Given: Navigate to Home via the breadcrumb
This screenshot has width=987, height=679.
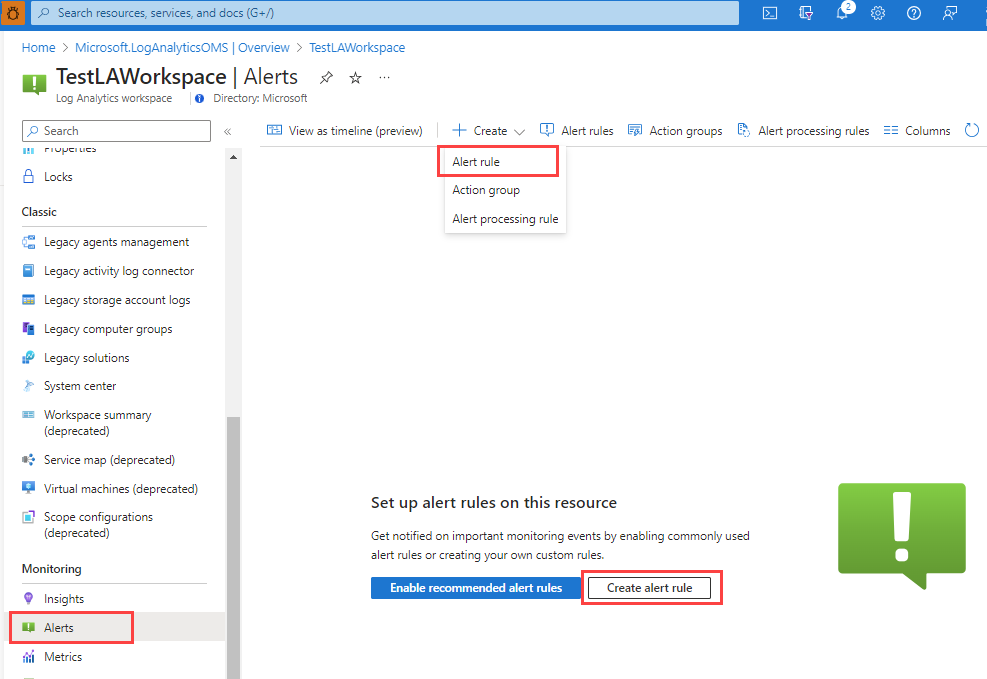Looking at the screenshot, I should tap(38, 47).
